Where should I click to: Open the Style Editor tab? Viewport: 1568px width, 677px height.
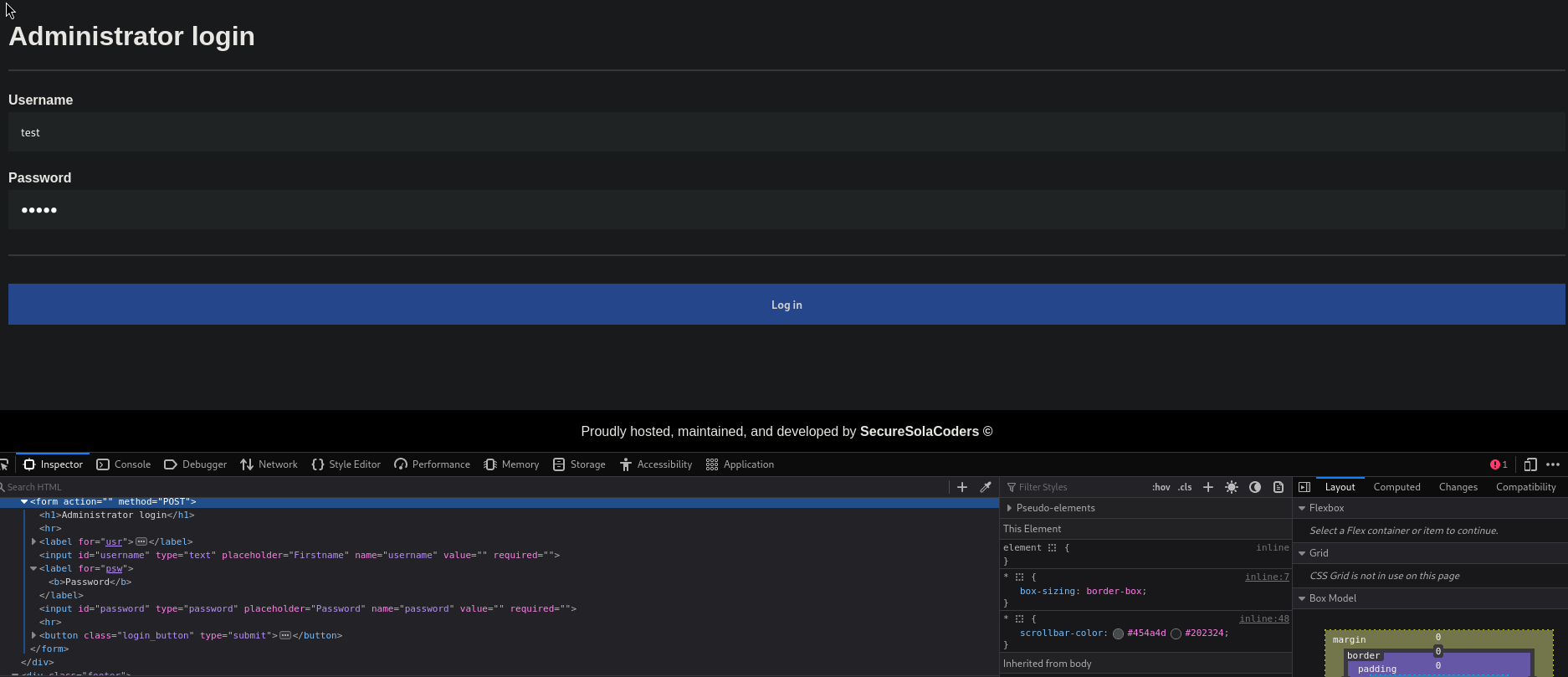346,464
